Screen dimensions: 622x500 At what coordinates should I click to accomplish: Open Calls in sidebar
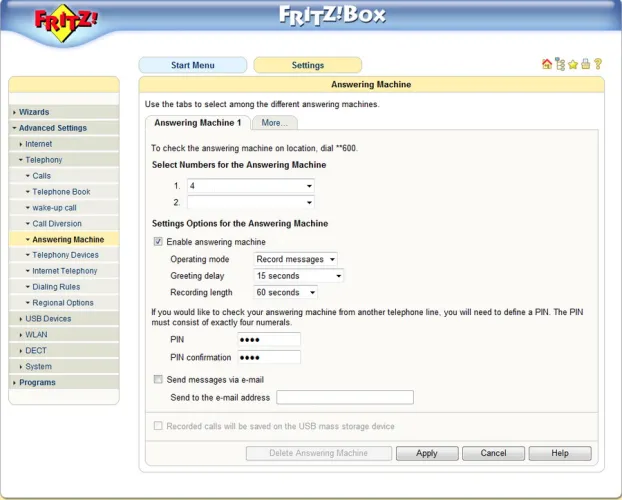64,175
